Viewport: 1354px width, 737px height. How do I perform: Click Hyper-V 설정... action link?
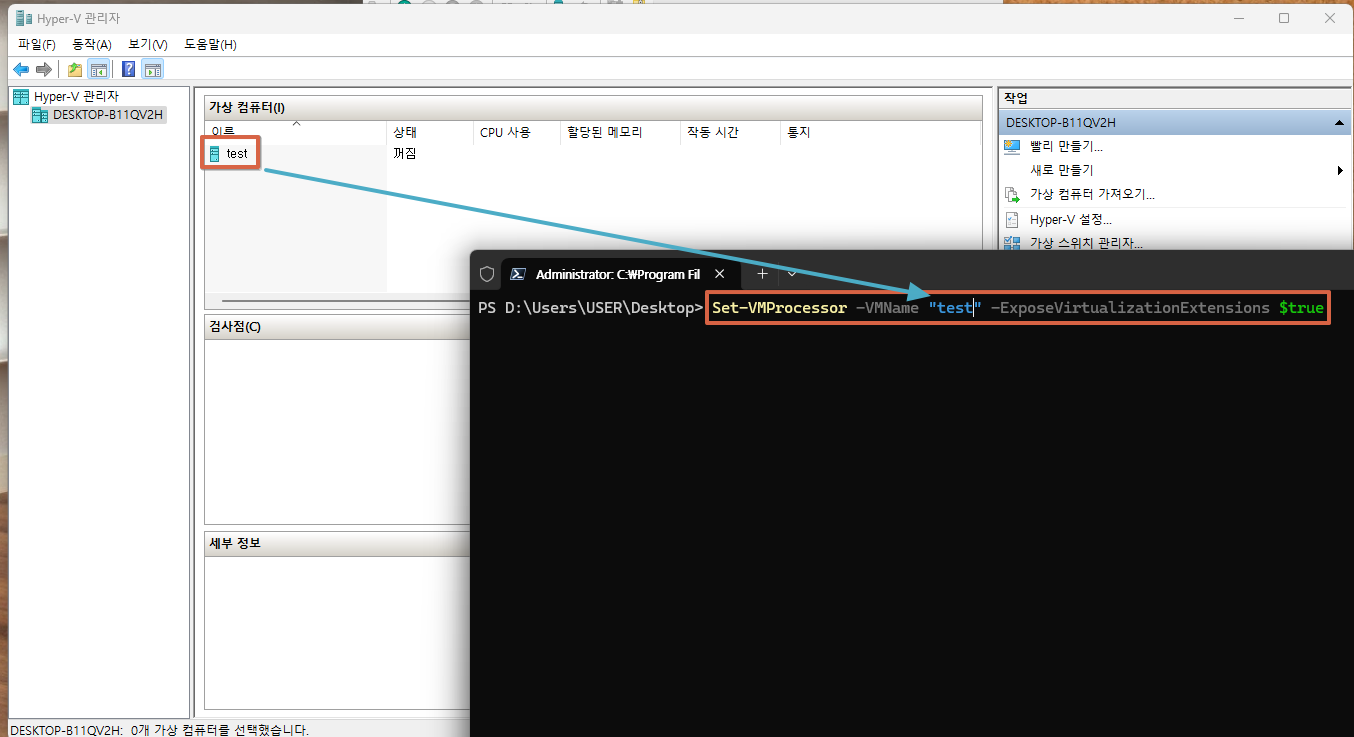click(1071, 219)
